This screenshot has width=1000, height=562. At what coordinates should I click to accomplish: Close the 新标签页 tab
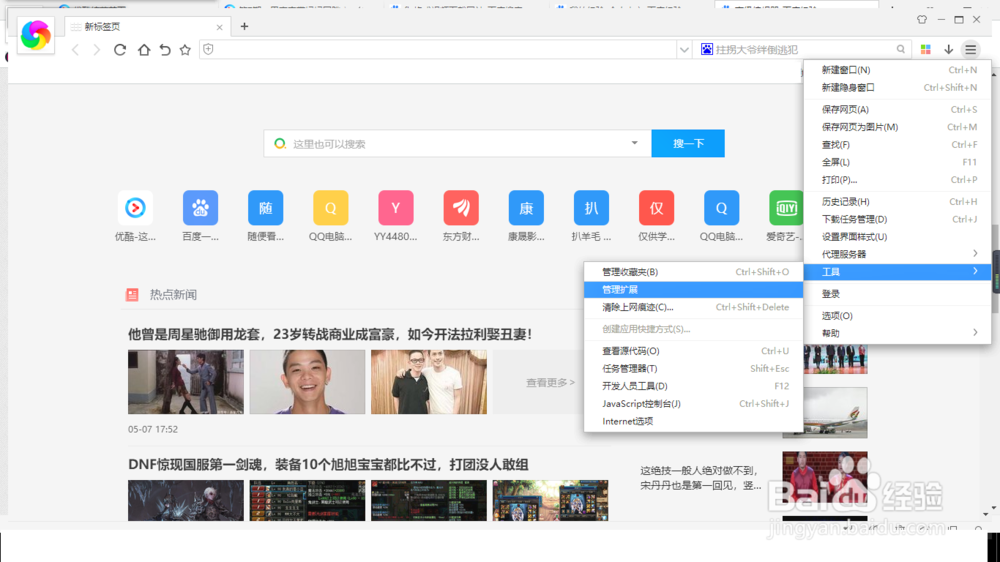(219, 27)
